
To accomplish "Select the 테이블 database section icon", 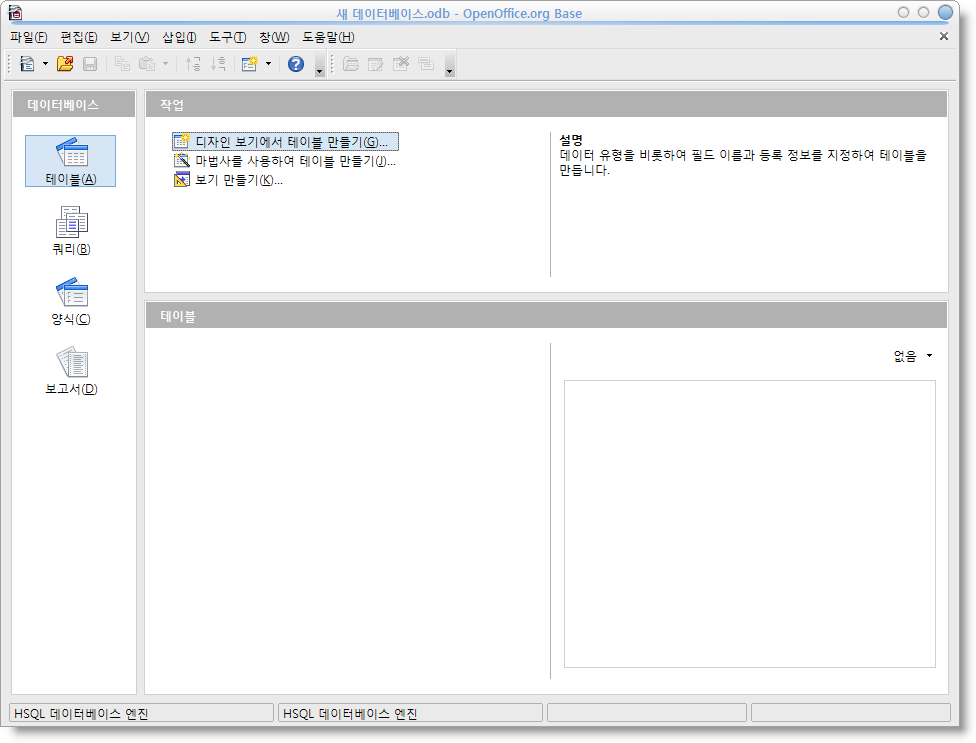I will (x=70, y=161).
